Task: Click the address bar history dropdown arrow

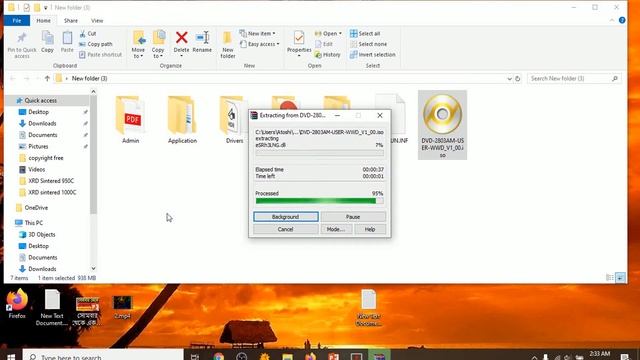Action: click(509, 79)
